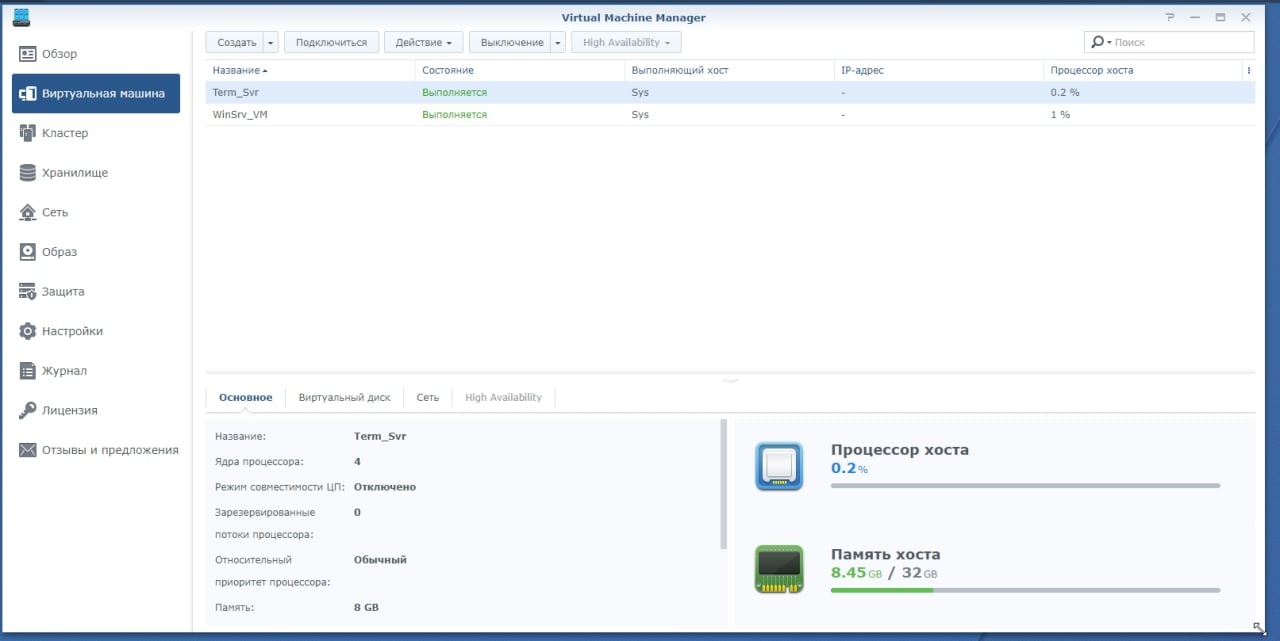Open the dropdown arrow next to Создать
This screenshot has height=641, width=1280.
(x=271, y=43)
